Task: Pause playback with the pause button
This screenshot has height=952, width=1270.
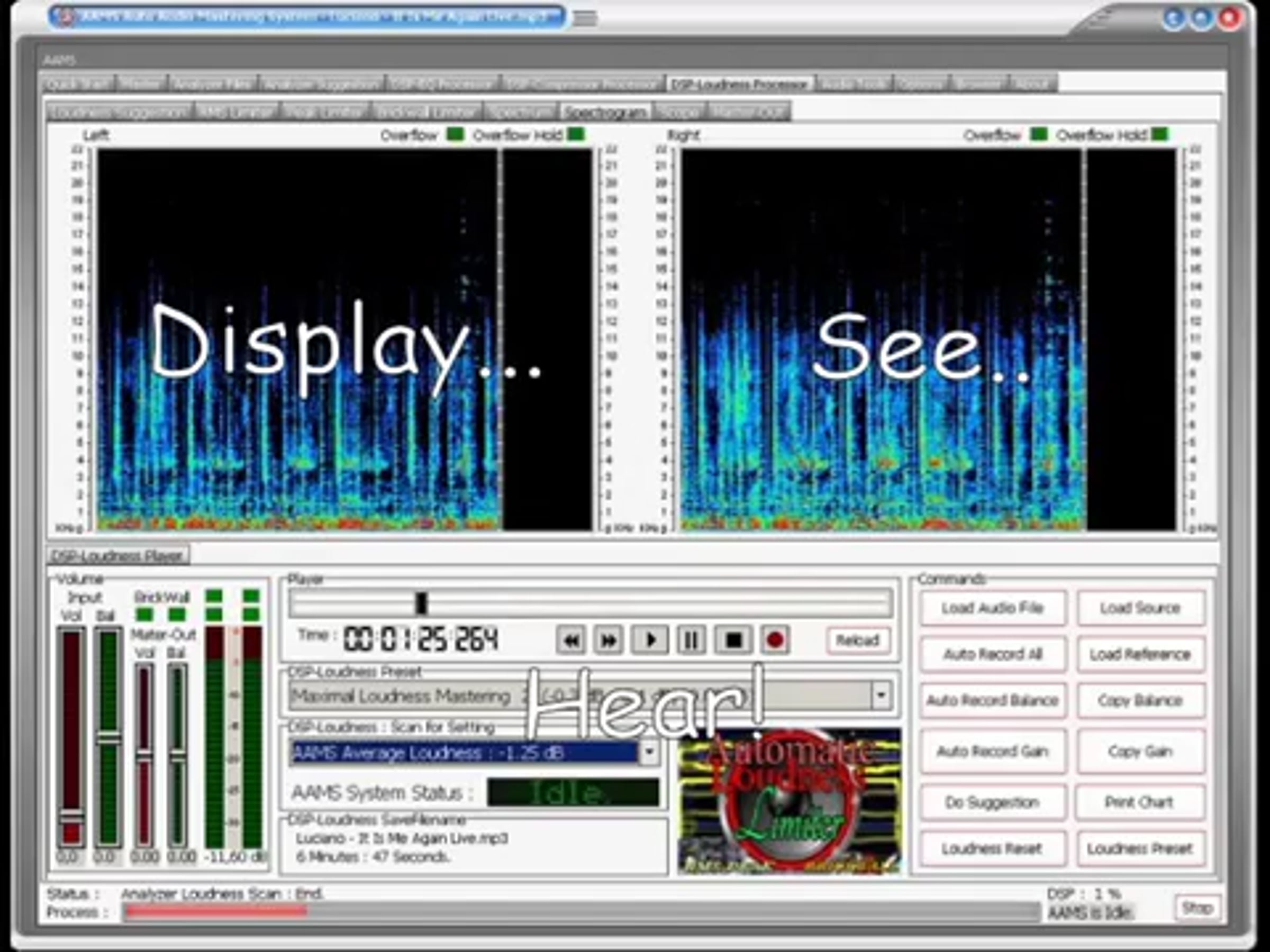Action: point(691,639)
